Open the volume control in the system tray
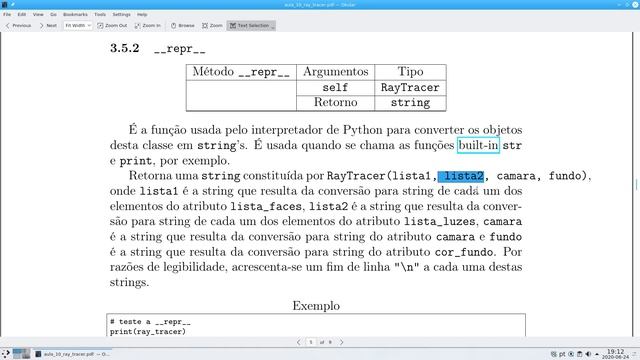Viewport: 640px width, 360px height. [588, 354]
